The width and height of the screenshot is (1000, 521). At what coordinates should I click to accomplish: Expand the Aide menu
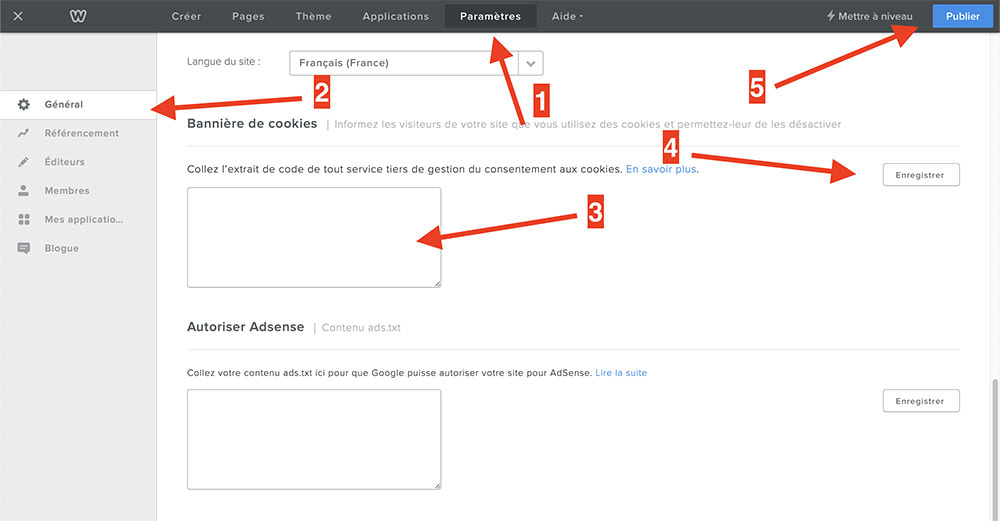567,16
